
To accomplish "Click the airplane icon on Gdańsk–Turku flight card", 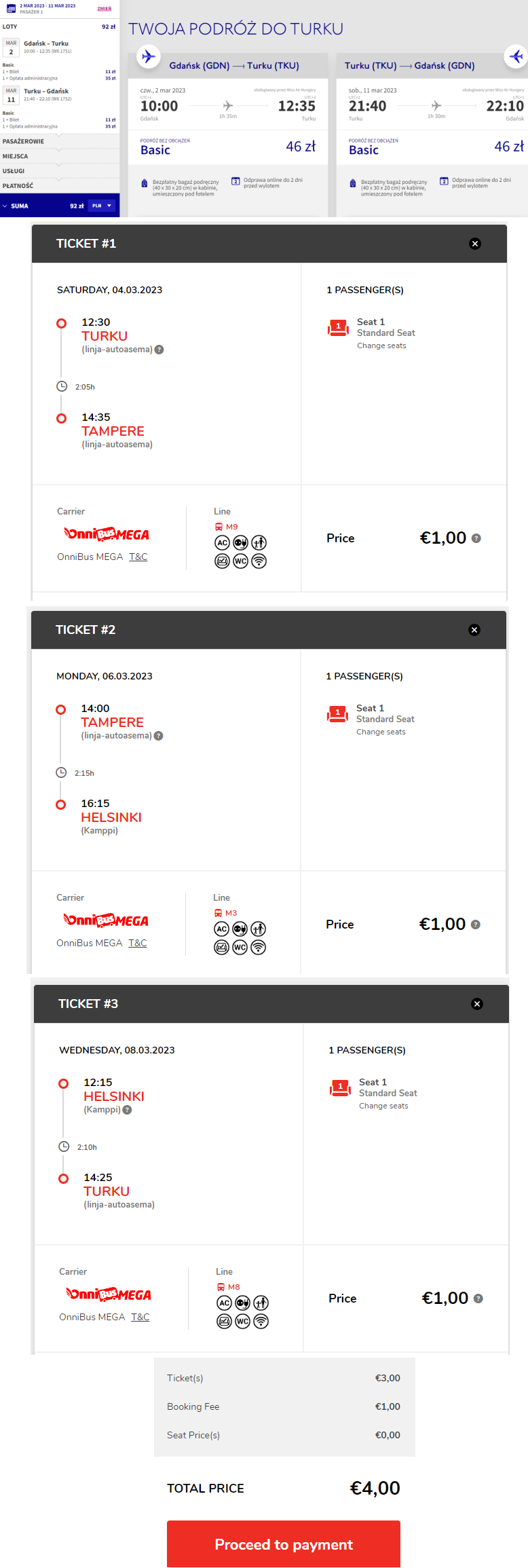I will click(148, 56).
